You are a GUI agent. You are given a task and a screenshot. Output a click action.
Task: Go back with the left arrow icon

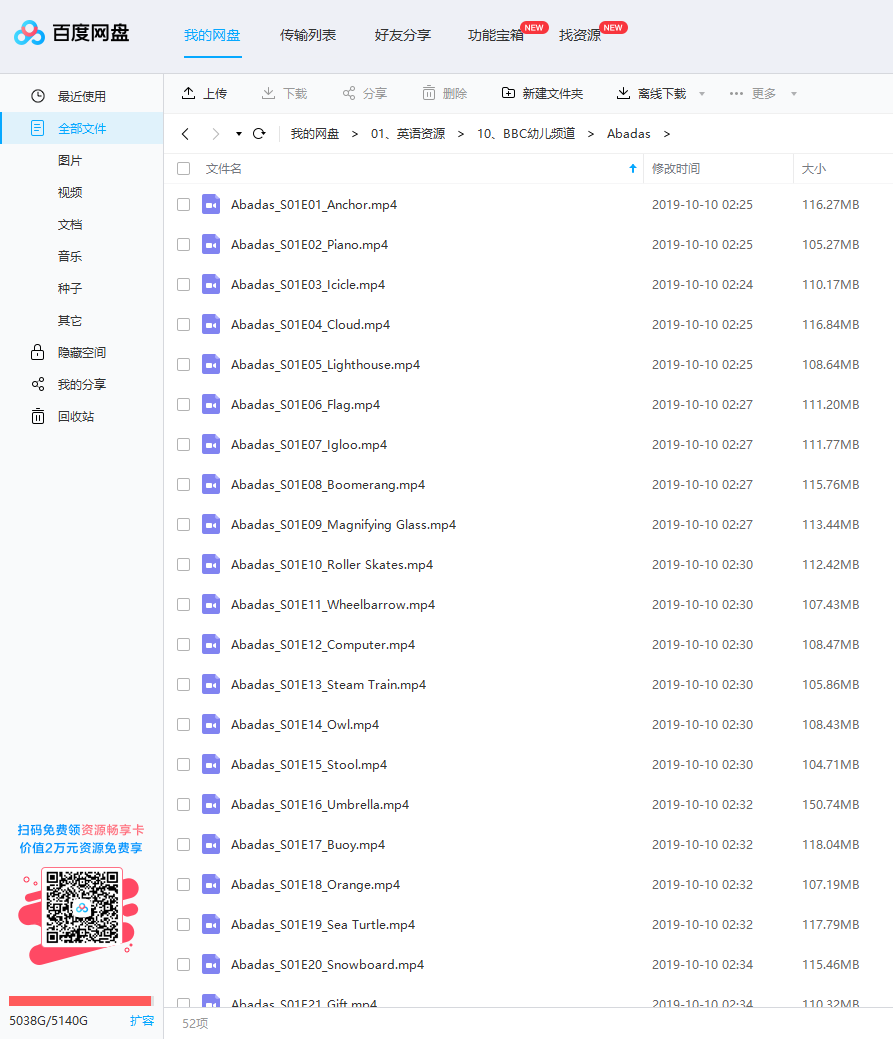click(186, 134)
